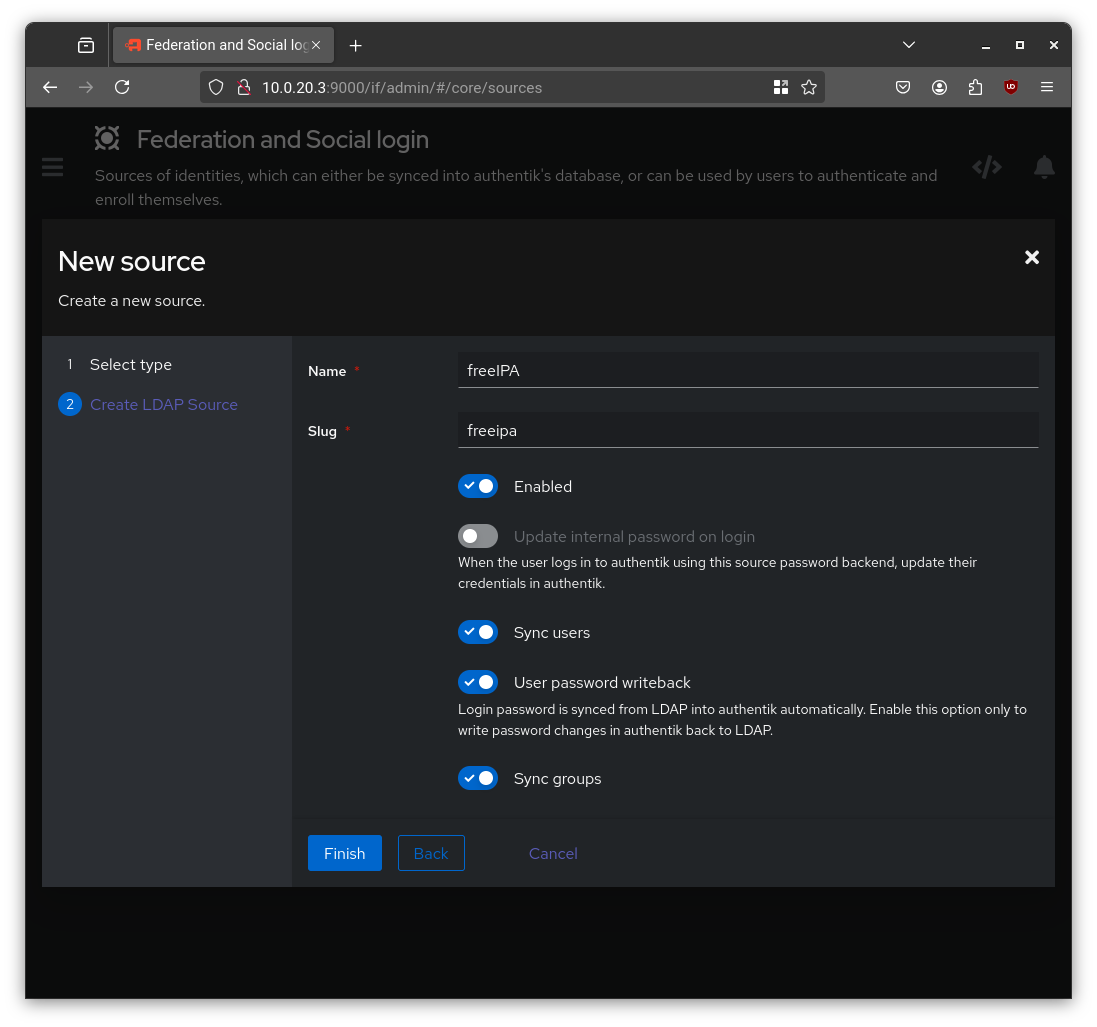Click the Finish button

pos(345,854)
